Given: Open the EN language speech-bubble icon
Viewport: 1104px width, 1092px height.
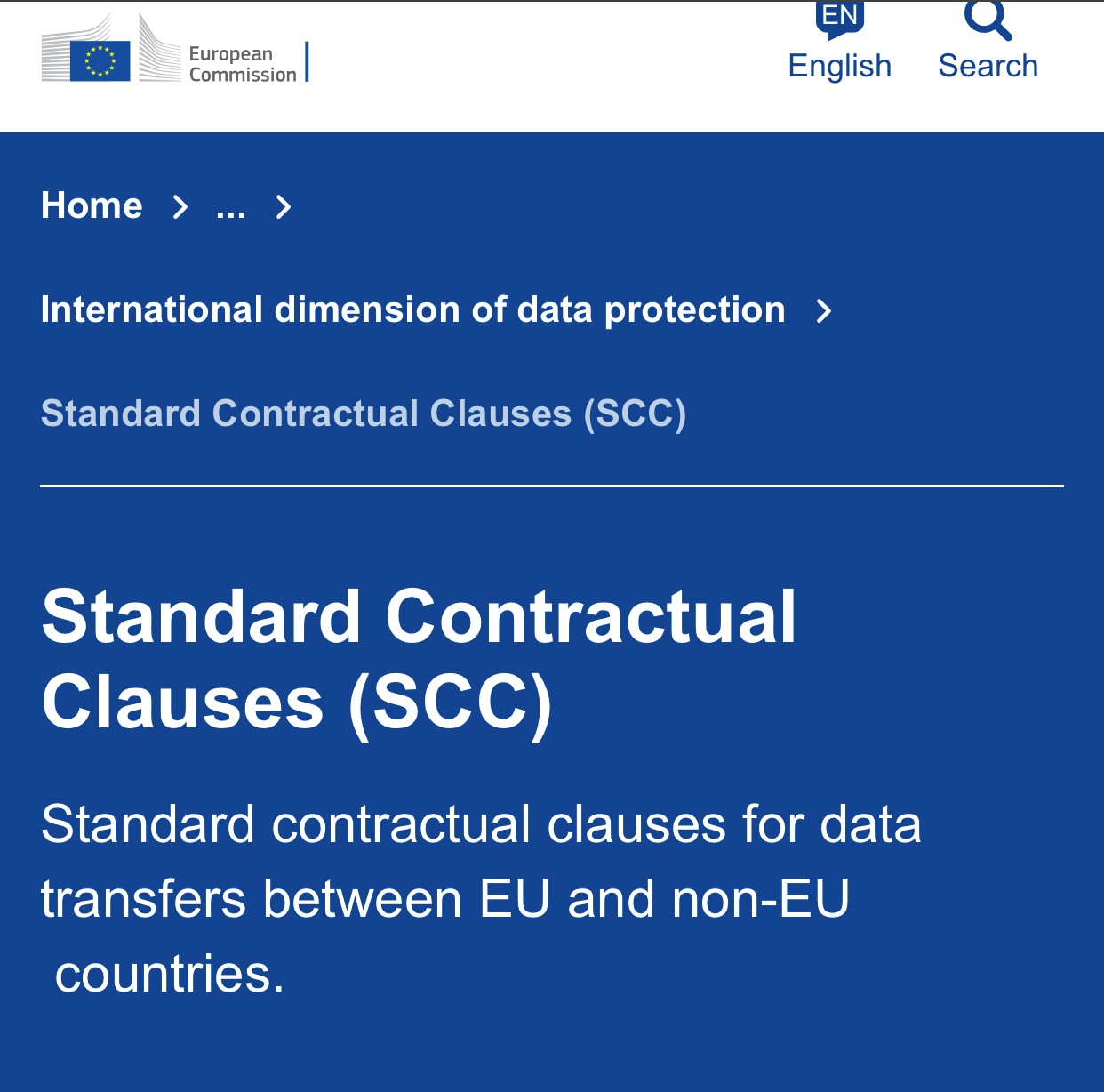Looking at the screenshot, I should tap(839, 20).
